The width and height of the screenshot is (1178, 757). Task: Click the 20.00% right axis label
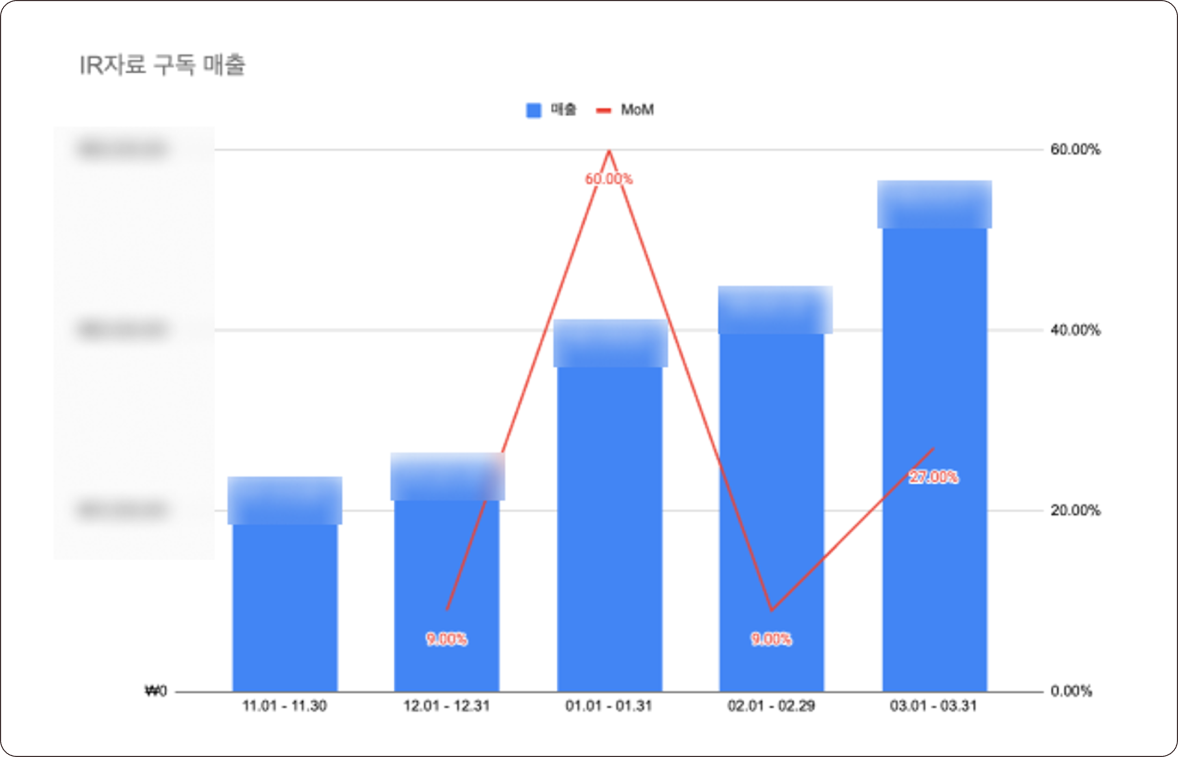1076,511
